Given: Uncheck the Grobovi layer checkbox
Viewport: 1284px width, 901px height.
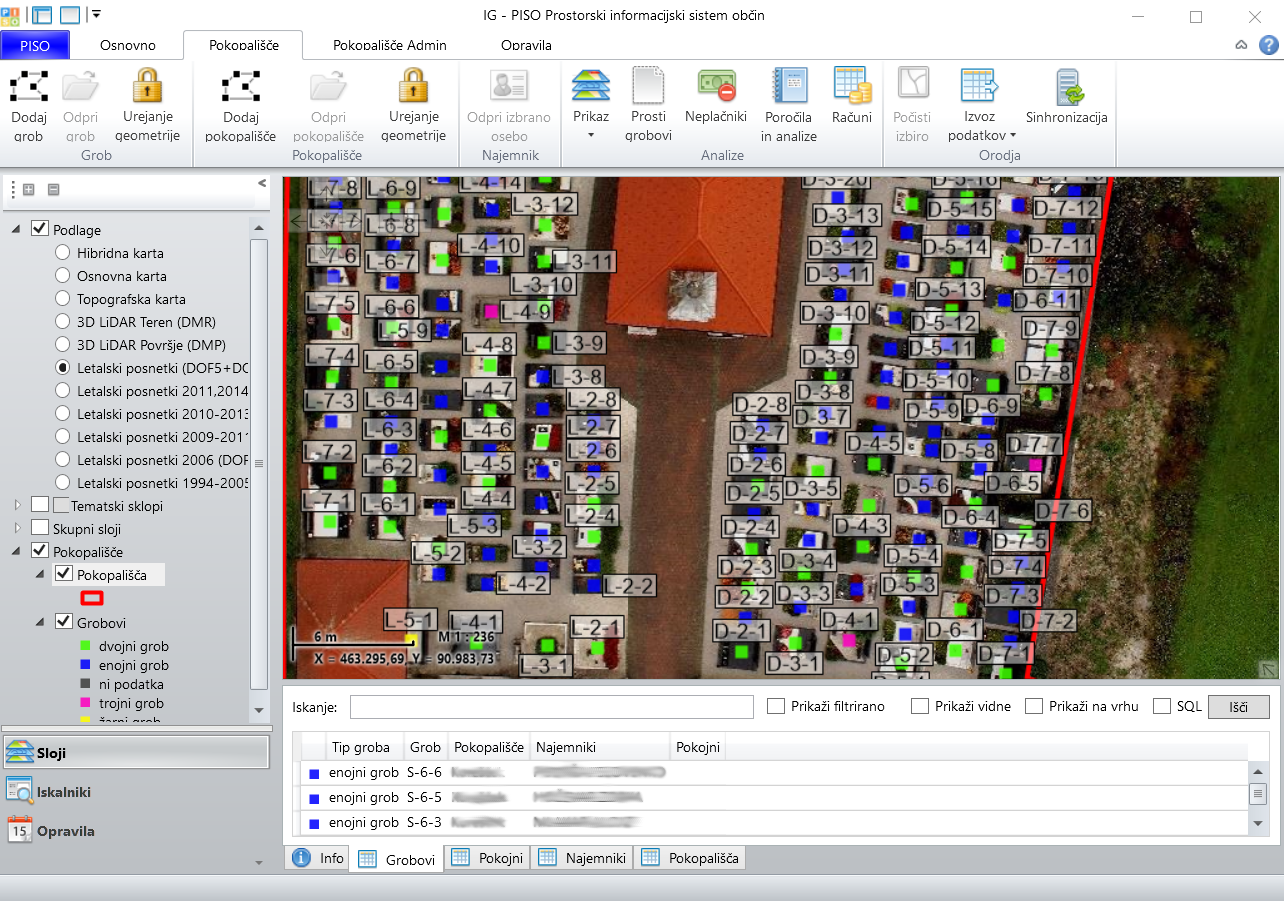Looking at the screenshot, I should (x=64, y=622).
